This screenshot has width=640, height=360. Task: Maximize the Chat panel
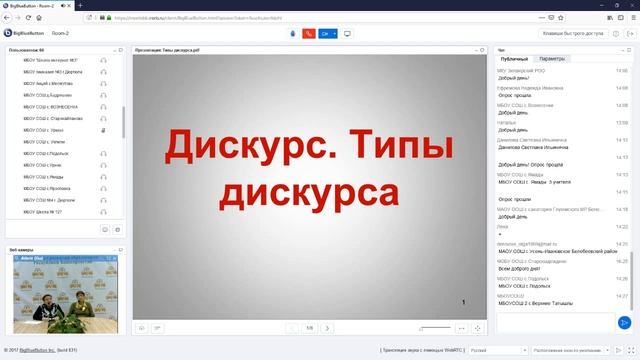tap(629, 50)
